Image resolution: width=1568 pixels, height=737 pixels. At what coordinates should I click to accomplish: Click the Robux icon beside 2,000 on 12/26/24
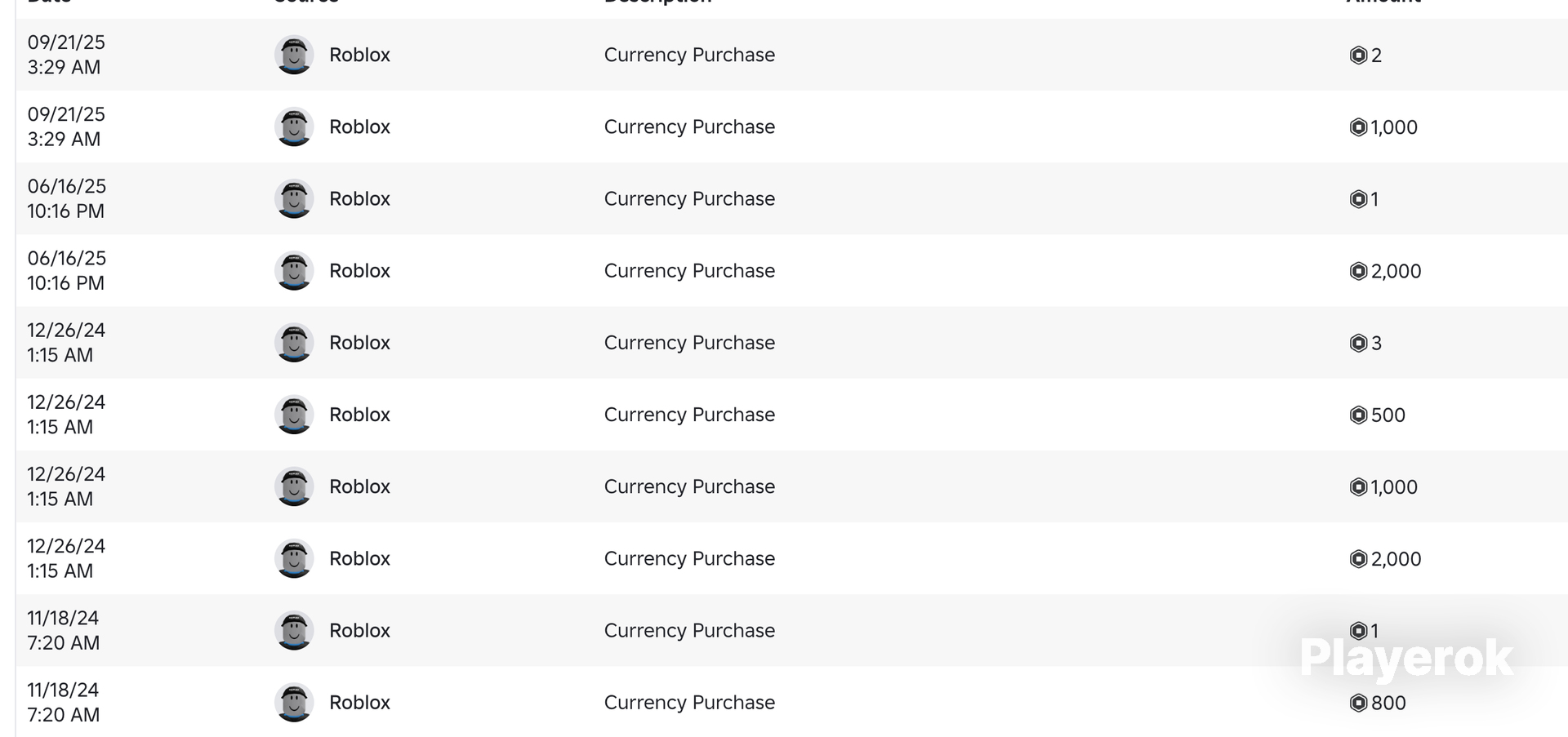(1358, 558)
